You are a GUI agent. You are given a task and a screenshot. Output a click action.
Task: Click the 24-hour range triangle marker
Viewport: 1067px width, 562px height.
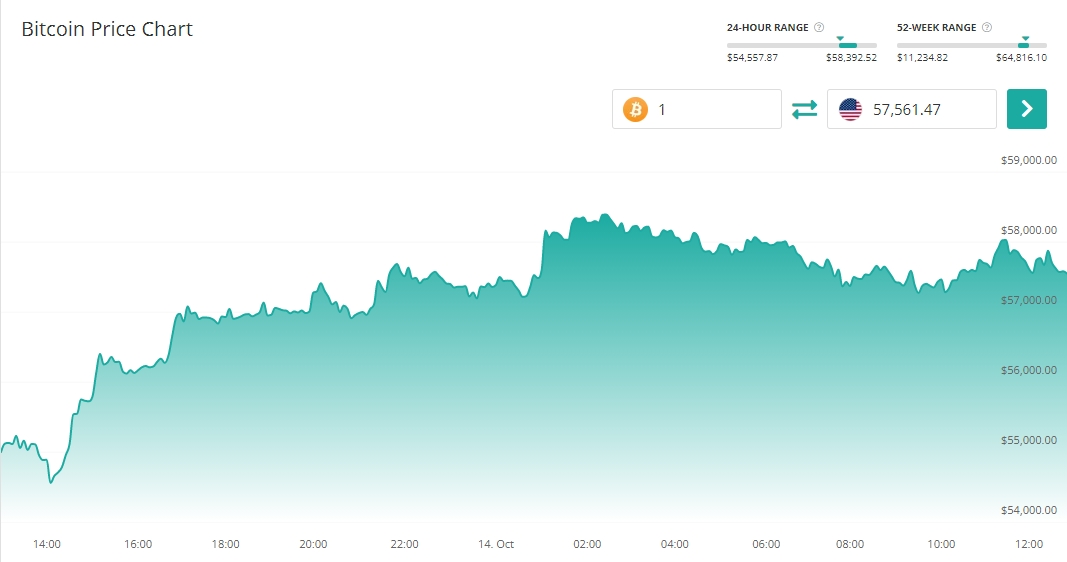coord(840,38)
